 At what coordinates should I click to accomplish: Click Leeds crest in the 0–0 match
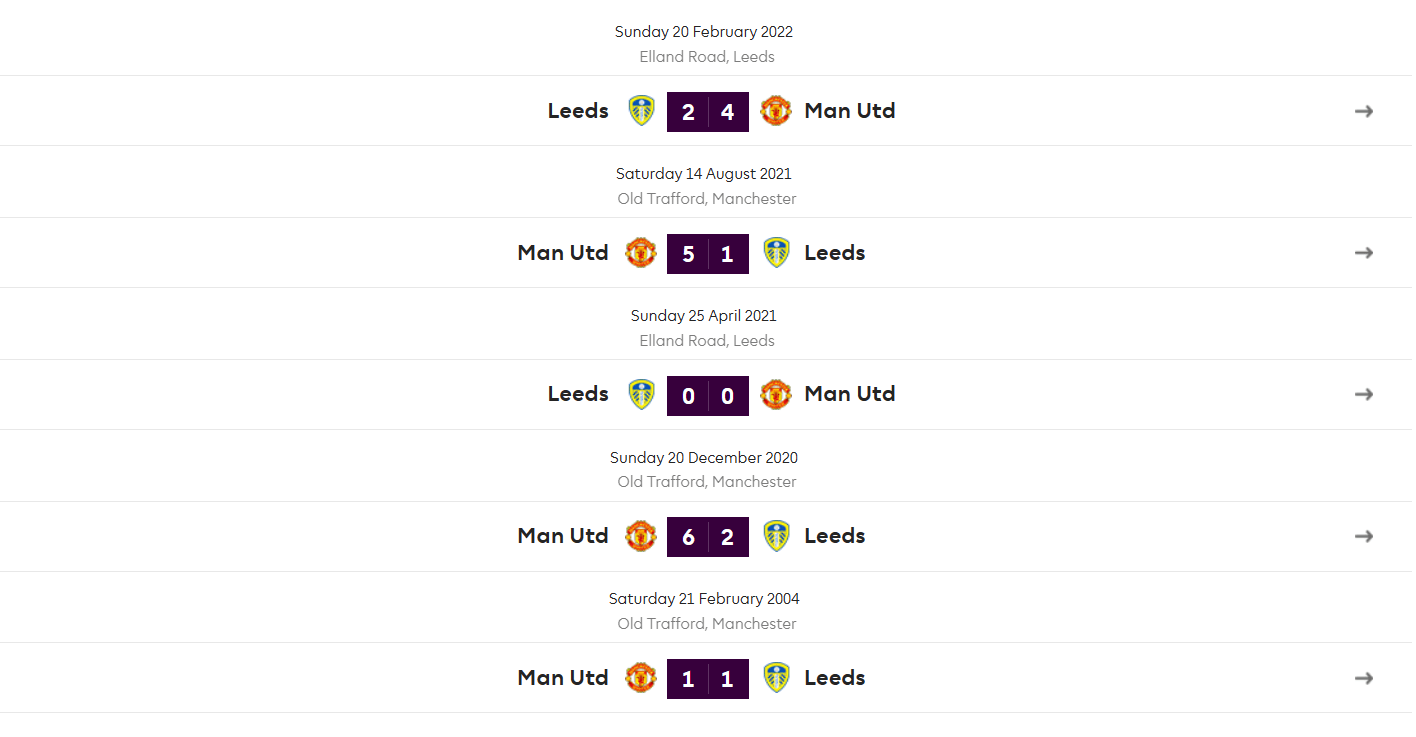click(641, 395)
